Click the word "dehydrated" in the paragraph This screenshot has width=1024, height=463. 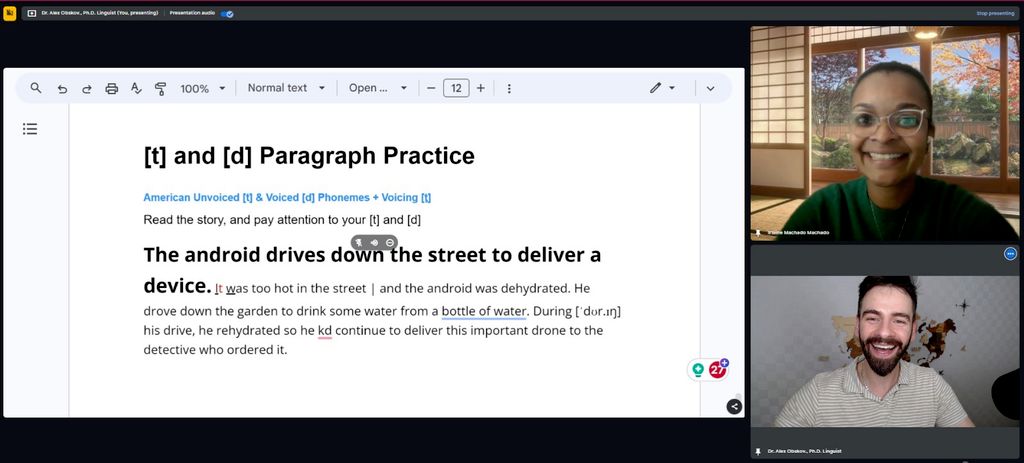point(536,288)
